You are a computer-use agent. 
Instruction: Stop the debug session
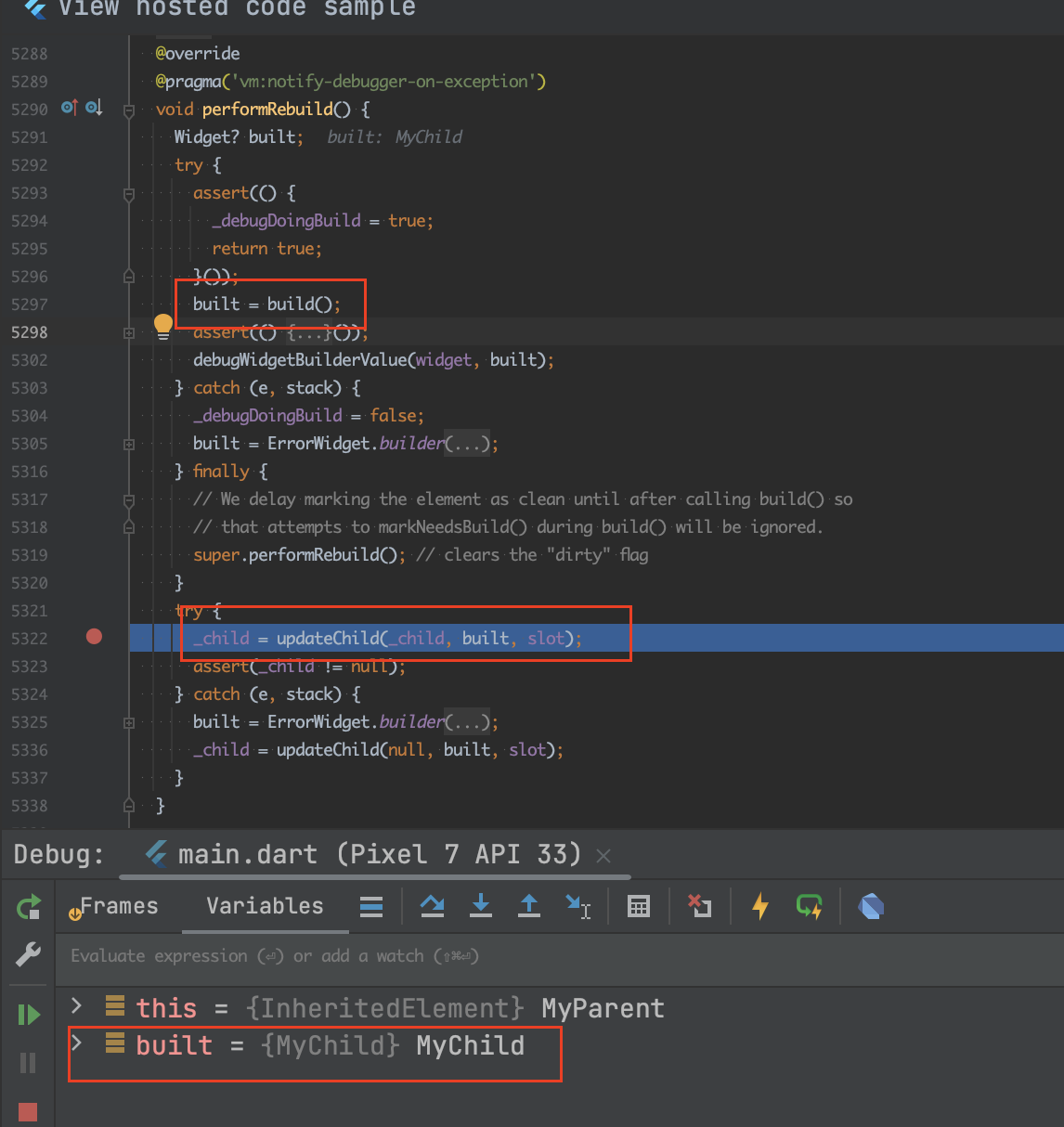pos(28,1112)
